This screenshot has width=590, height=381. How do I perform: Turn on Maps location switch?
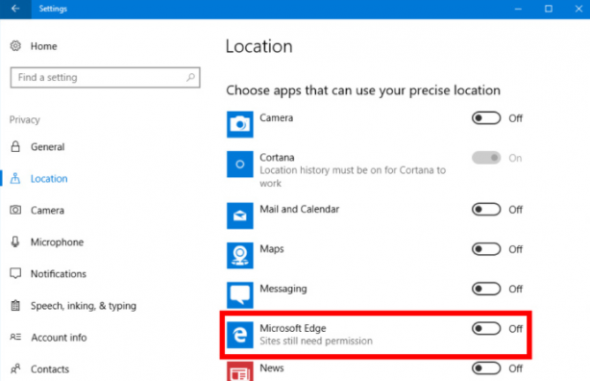(x=486, y=249)
